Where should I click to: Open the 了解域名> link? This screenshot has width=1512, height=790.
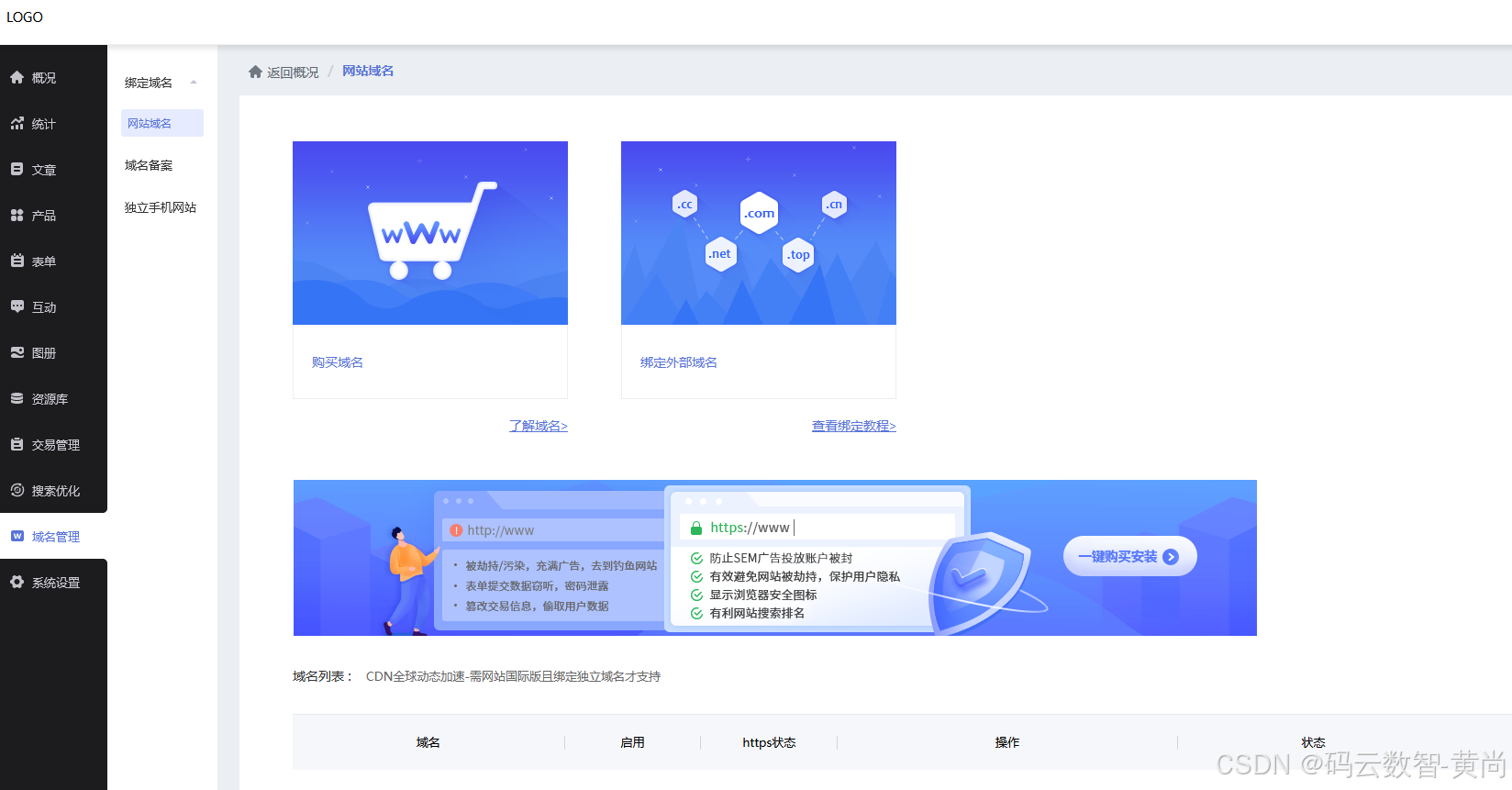[539, 426]
